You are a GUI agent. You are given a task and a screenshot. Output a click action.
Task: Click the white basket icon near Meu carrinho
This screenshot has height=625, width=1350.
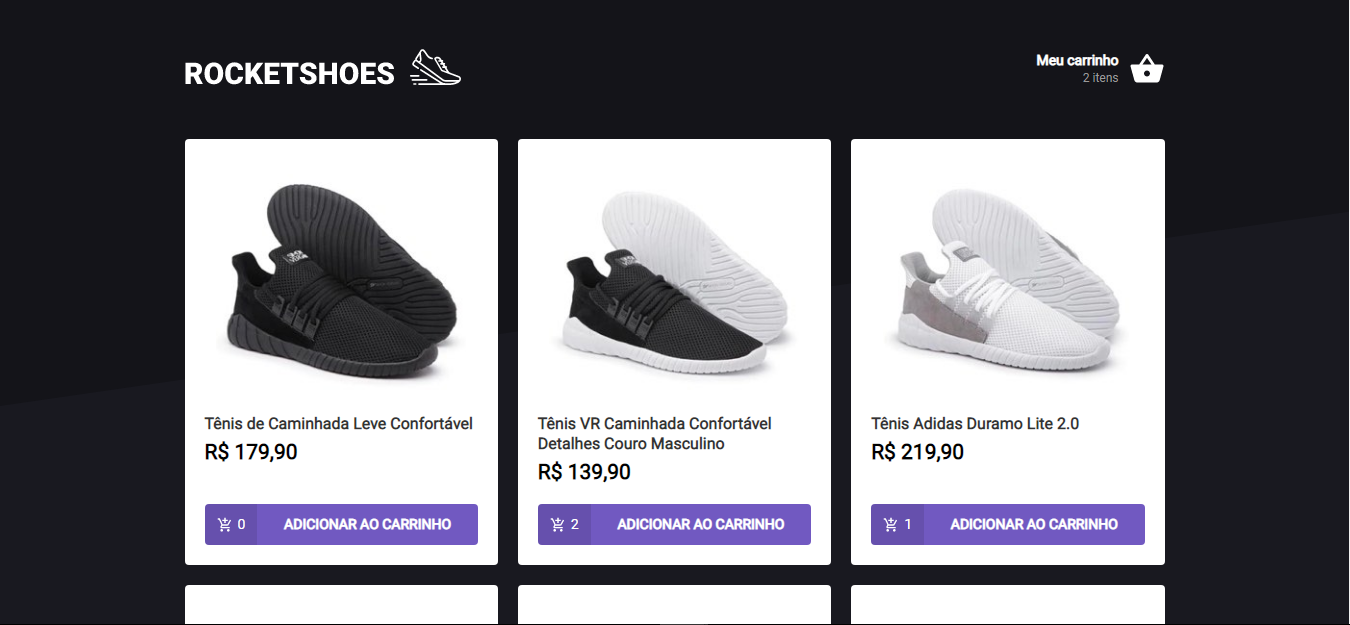pyautogui.click(x=1146, y=68)
